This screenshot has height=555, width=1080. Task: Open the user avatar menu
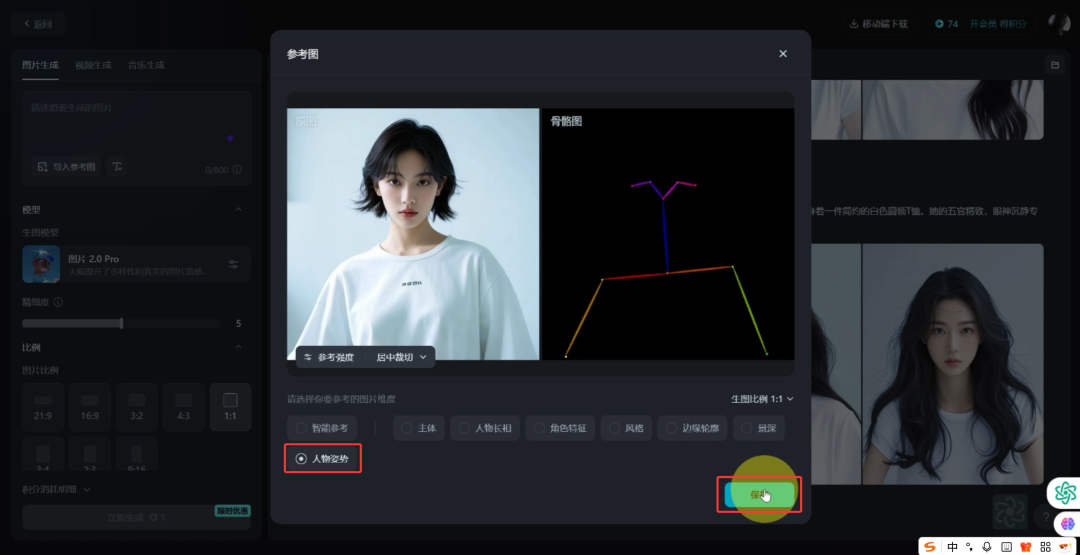[x=1059, y=24]
